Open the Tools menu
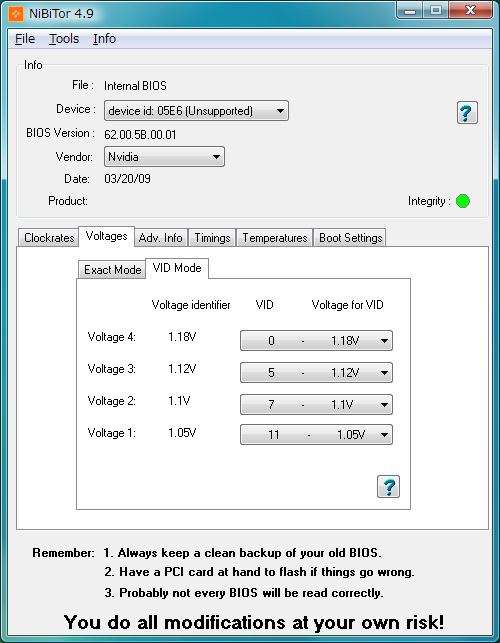Screen dimensions: 500x643 (64, 39)
